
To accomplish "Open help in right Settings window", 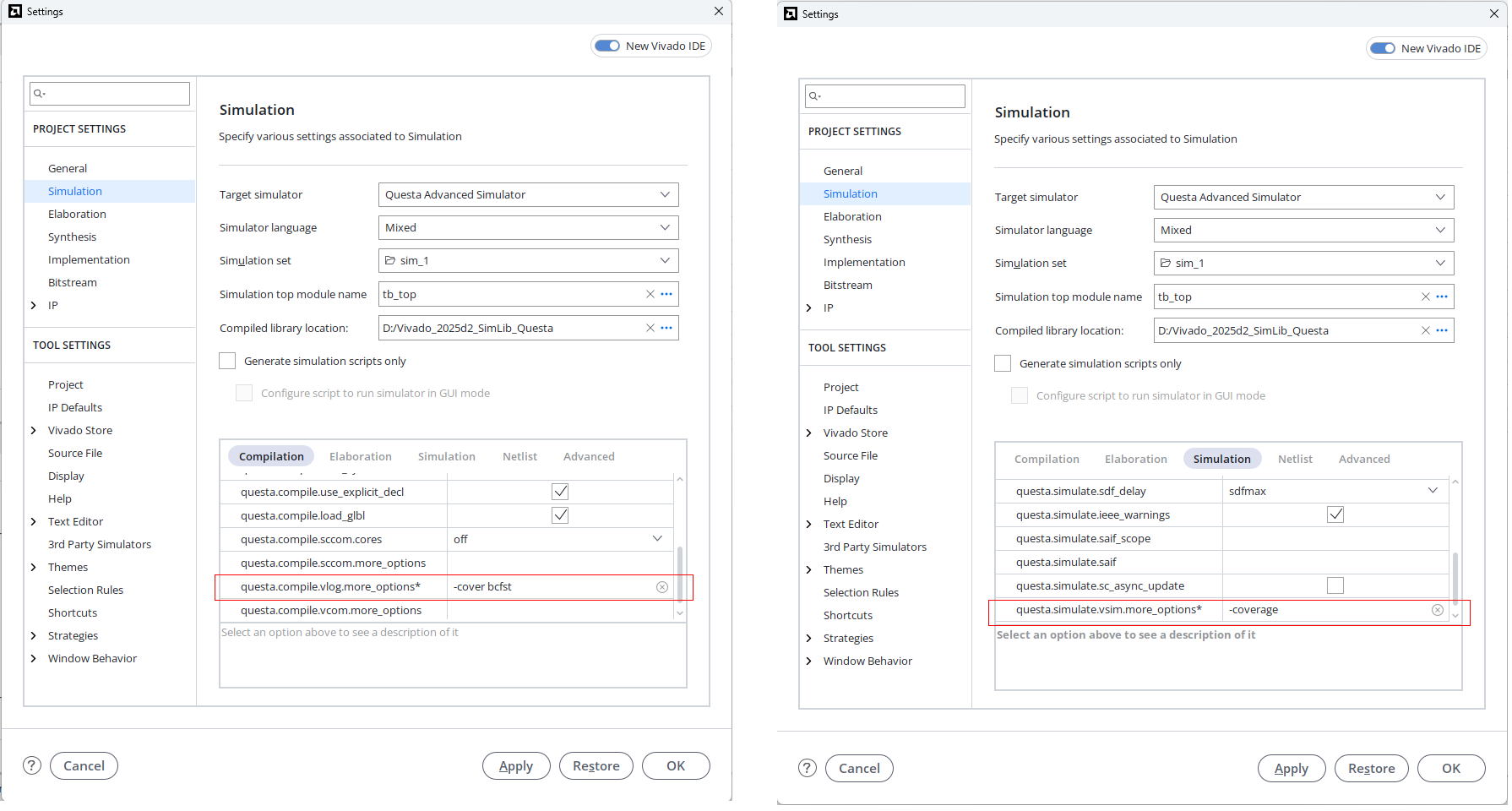I will coord(808,768).
